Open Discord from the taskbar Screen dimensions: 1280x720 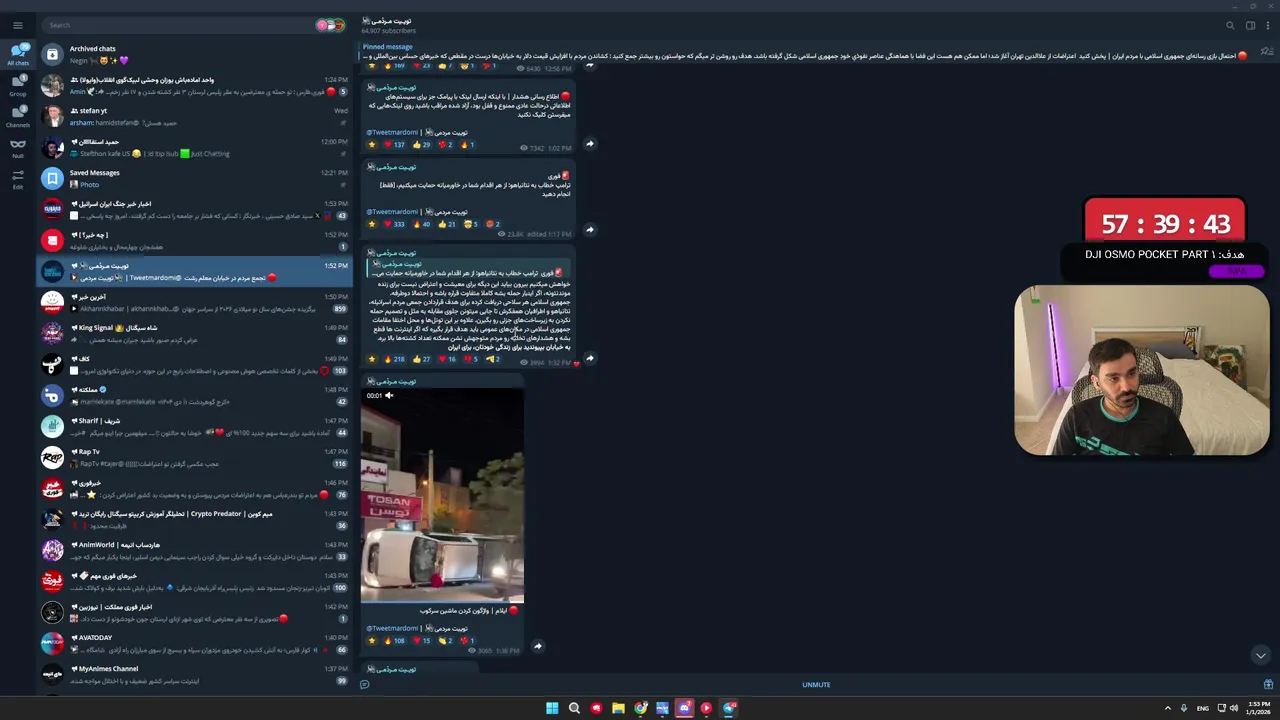[684, 708]
